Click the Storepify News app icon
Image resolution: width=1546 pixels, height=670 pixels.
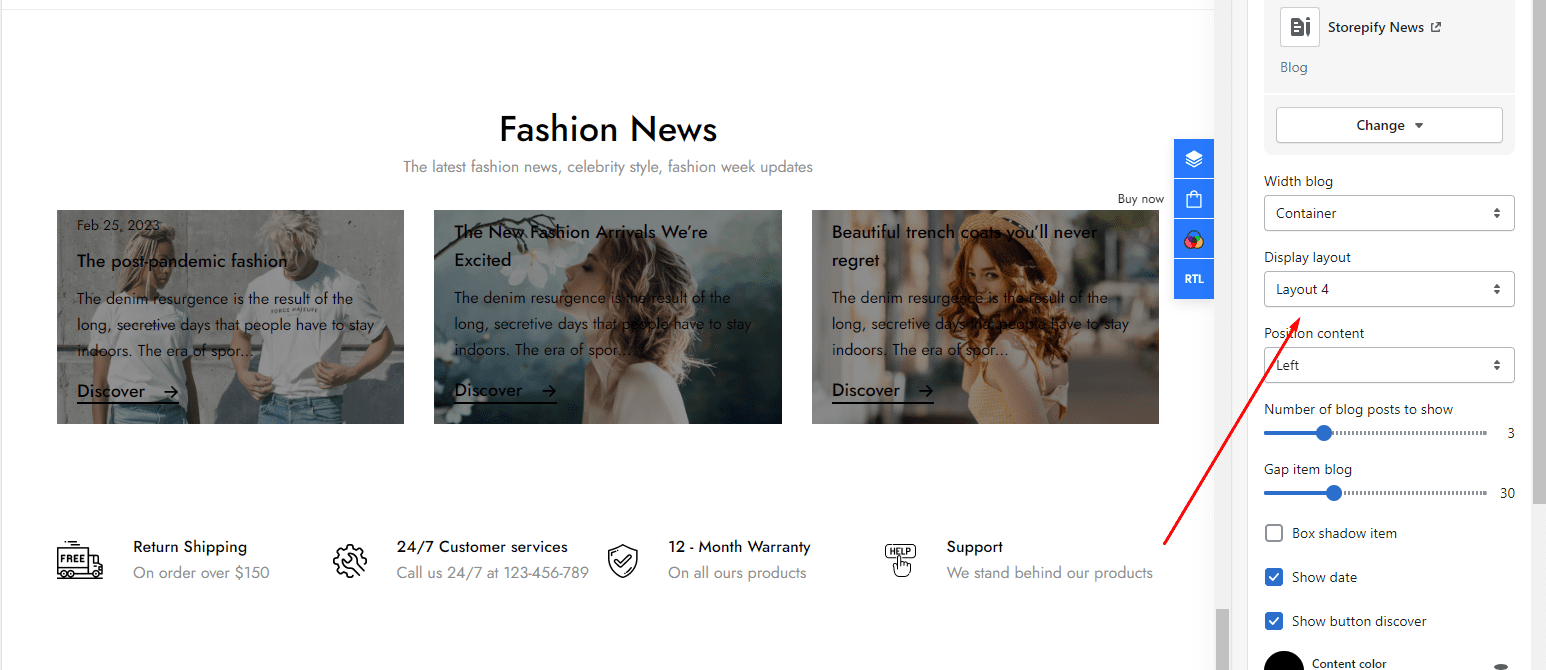1299,27
